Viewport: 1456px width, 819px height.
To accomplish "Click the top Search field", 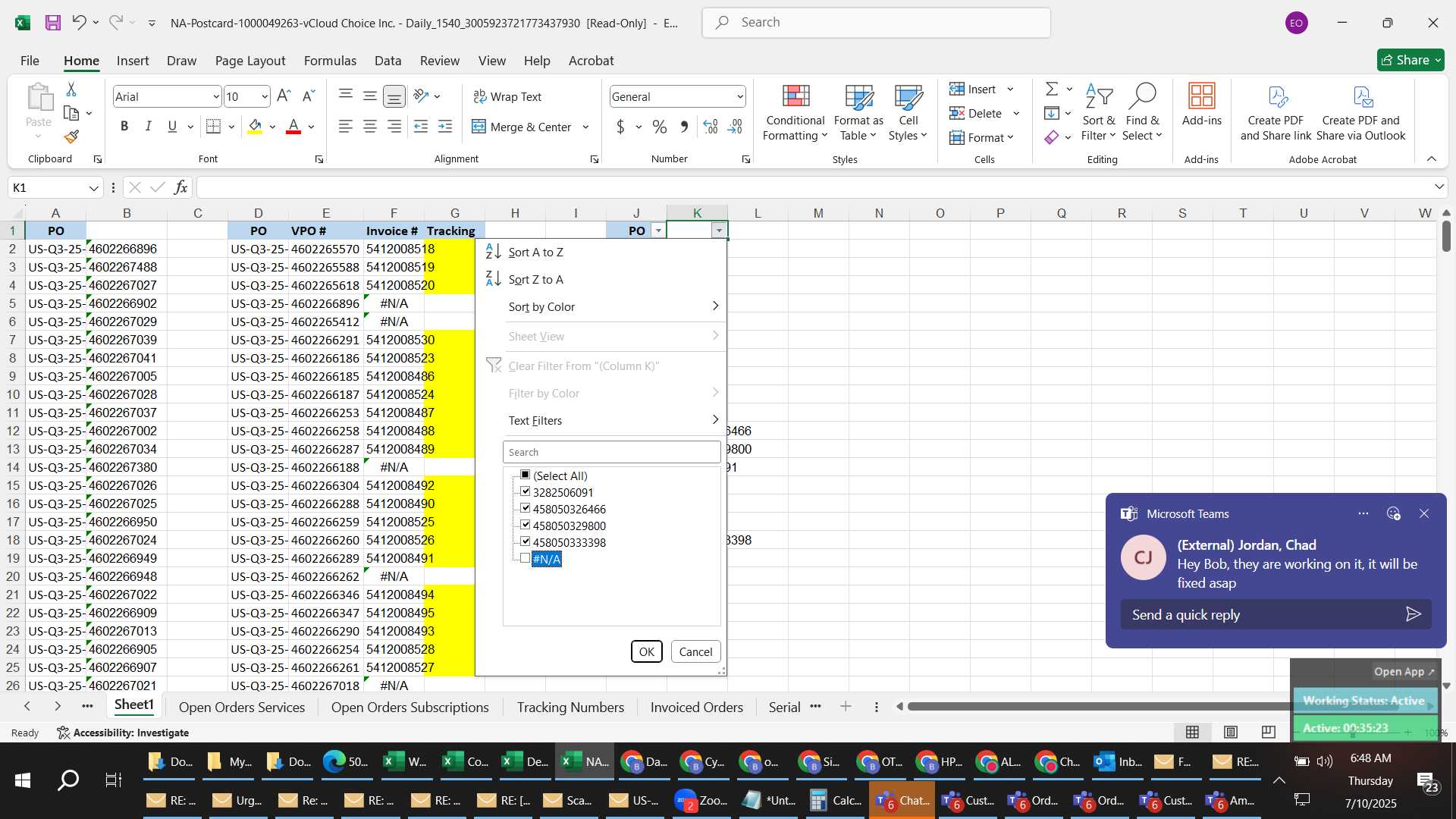I will point(876,23).
